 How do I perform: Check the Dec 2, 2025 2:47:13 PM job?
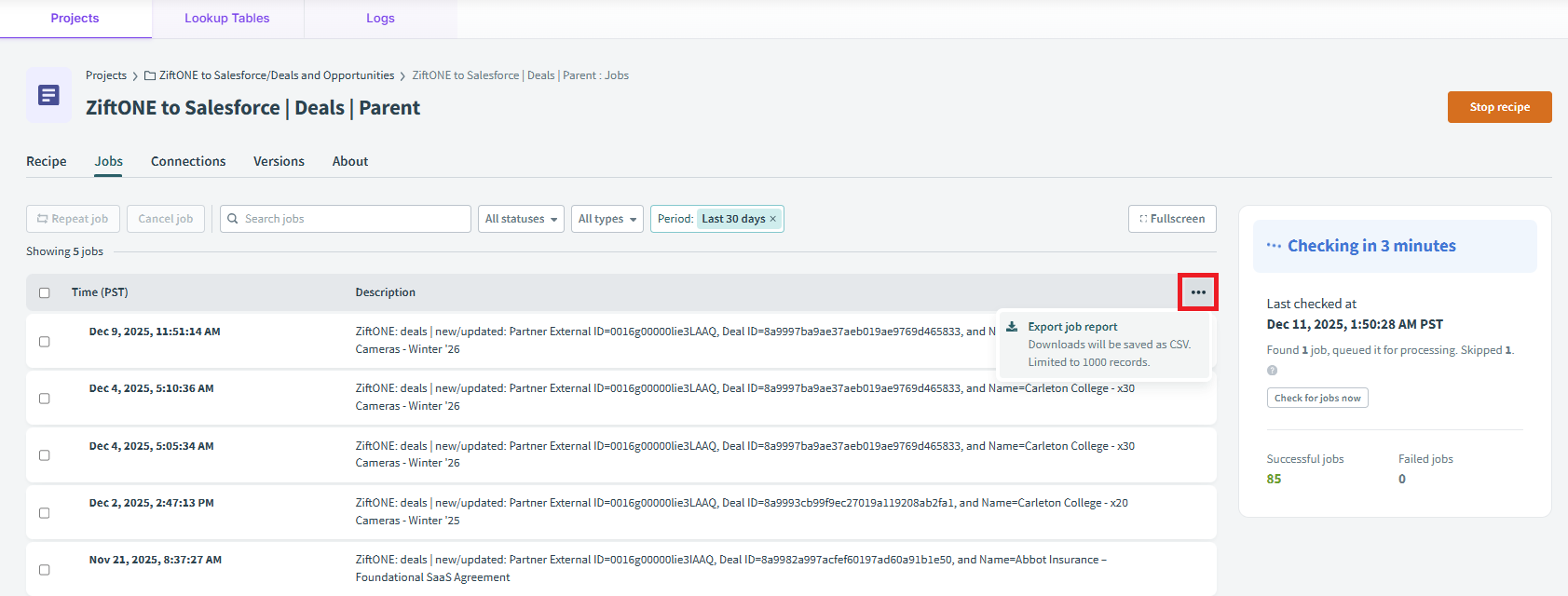tap(44, 513)
